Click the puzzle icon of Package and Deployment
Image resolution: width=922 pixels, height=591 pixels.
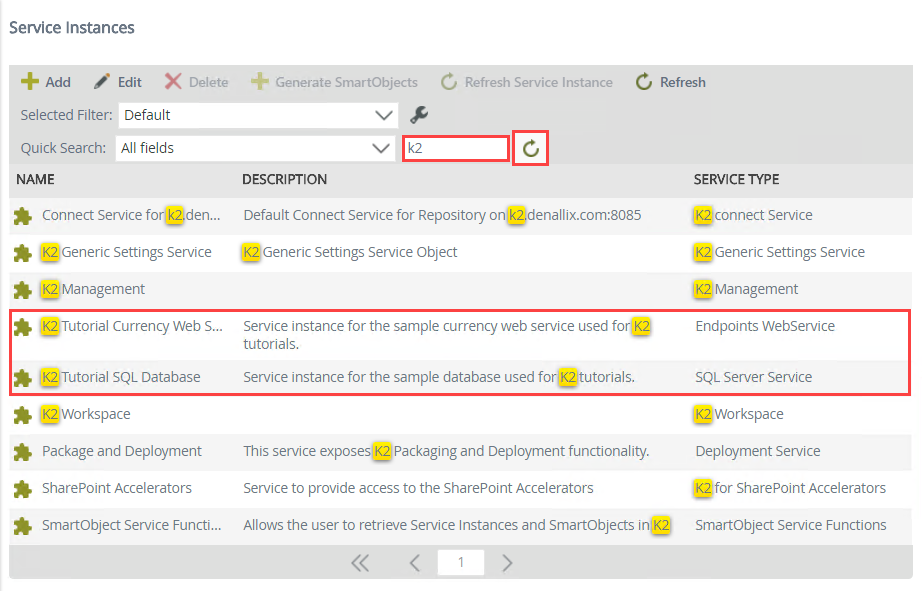pyautogui.click(x=22, y=452)
